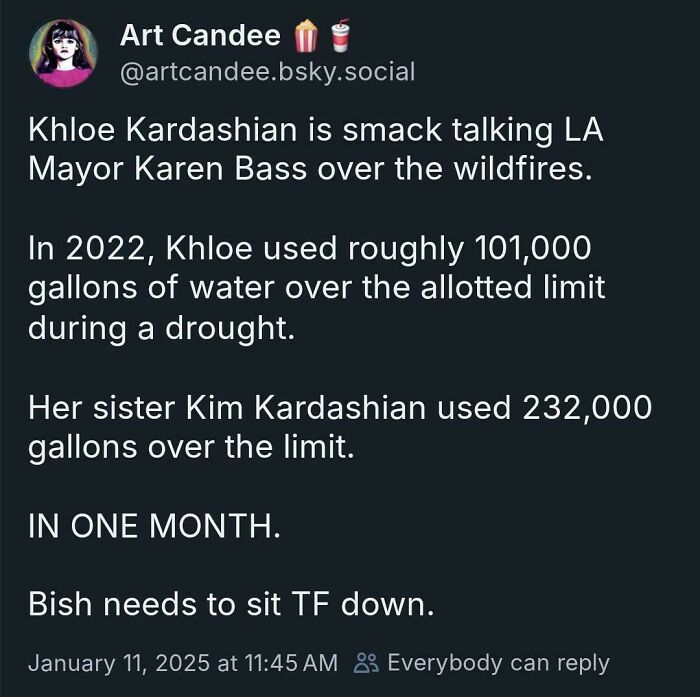700x697 pixels.
Task: Open the 'Everybody can reply' setting
Action: pyautogui.click(x=497, y=662)
